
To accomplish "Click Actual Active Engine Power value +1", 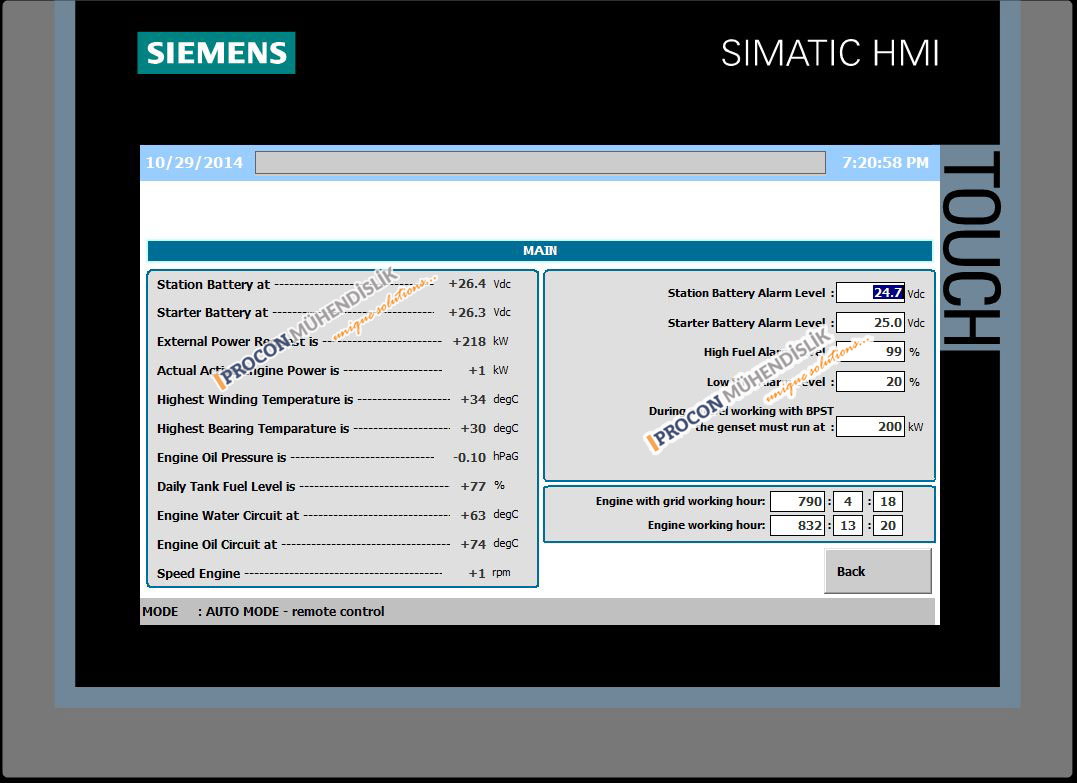I will tap(477, 370).
